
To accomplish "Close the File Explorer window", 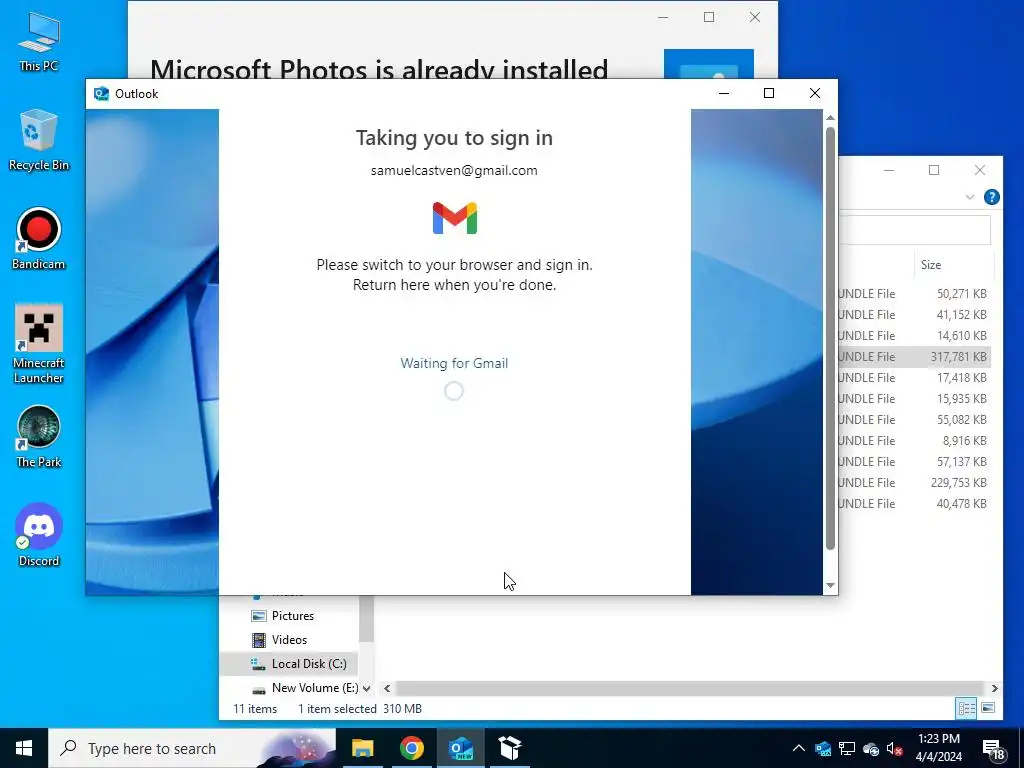I will 980,170.
